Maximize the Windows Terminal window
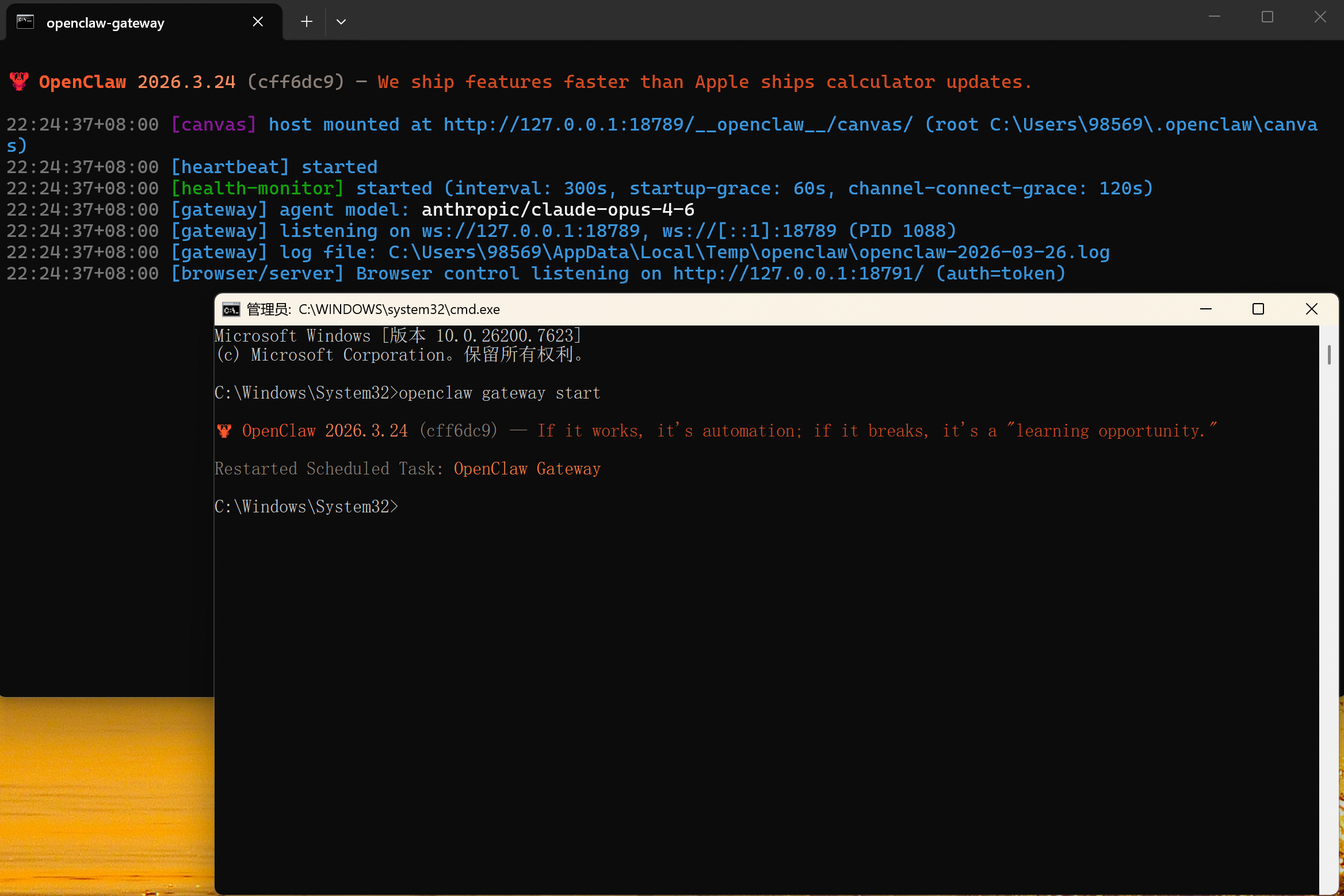The image size is (1344, 896). pyautogui.click(x=1267, y=17)
